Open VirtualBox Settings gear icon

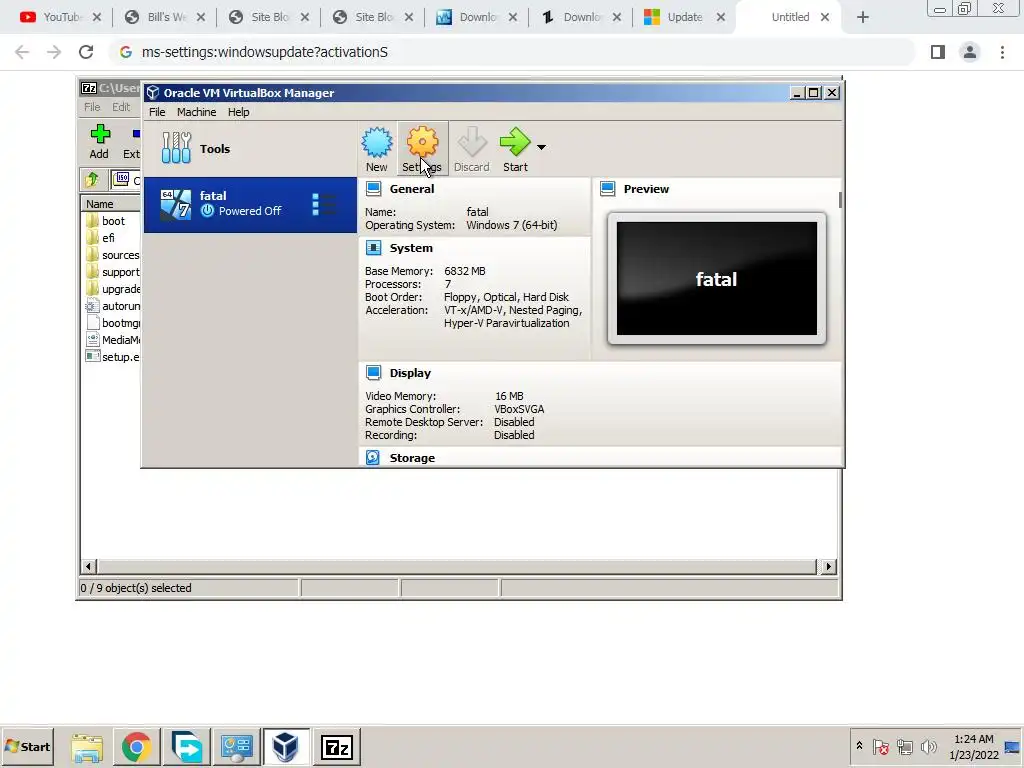(x=423, y=149)
